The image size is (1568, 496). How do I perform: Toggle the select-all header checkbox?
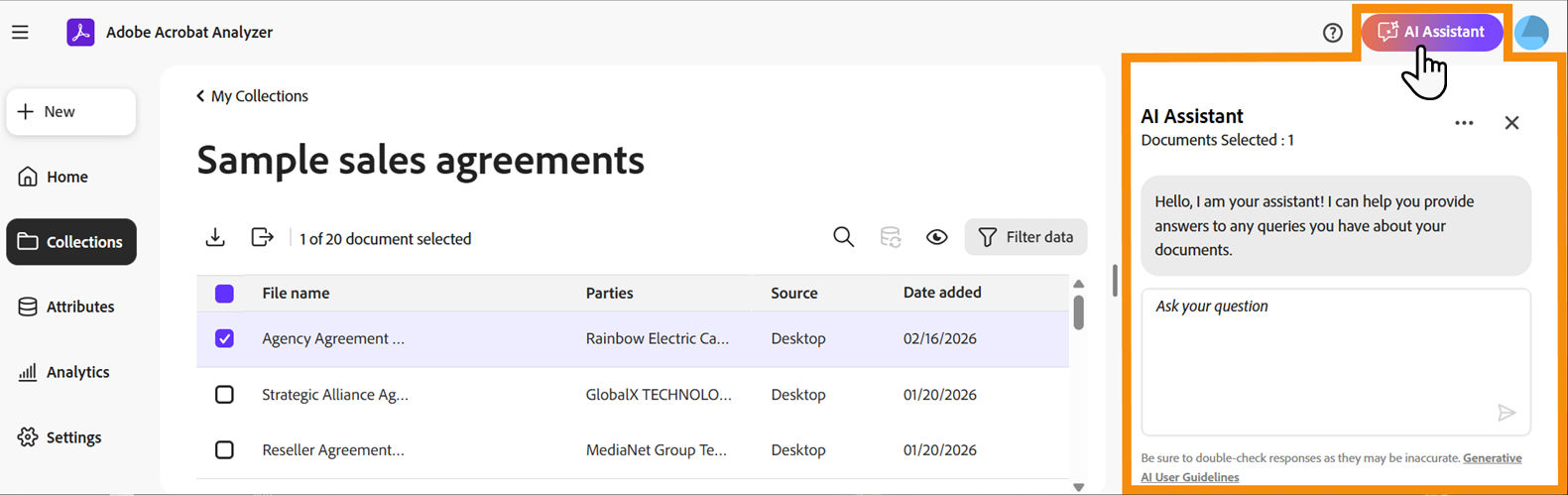pos(225,294)
